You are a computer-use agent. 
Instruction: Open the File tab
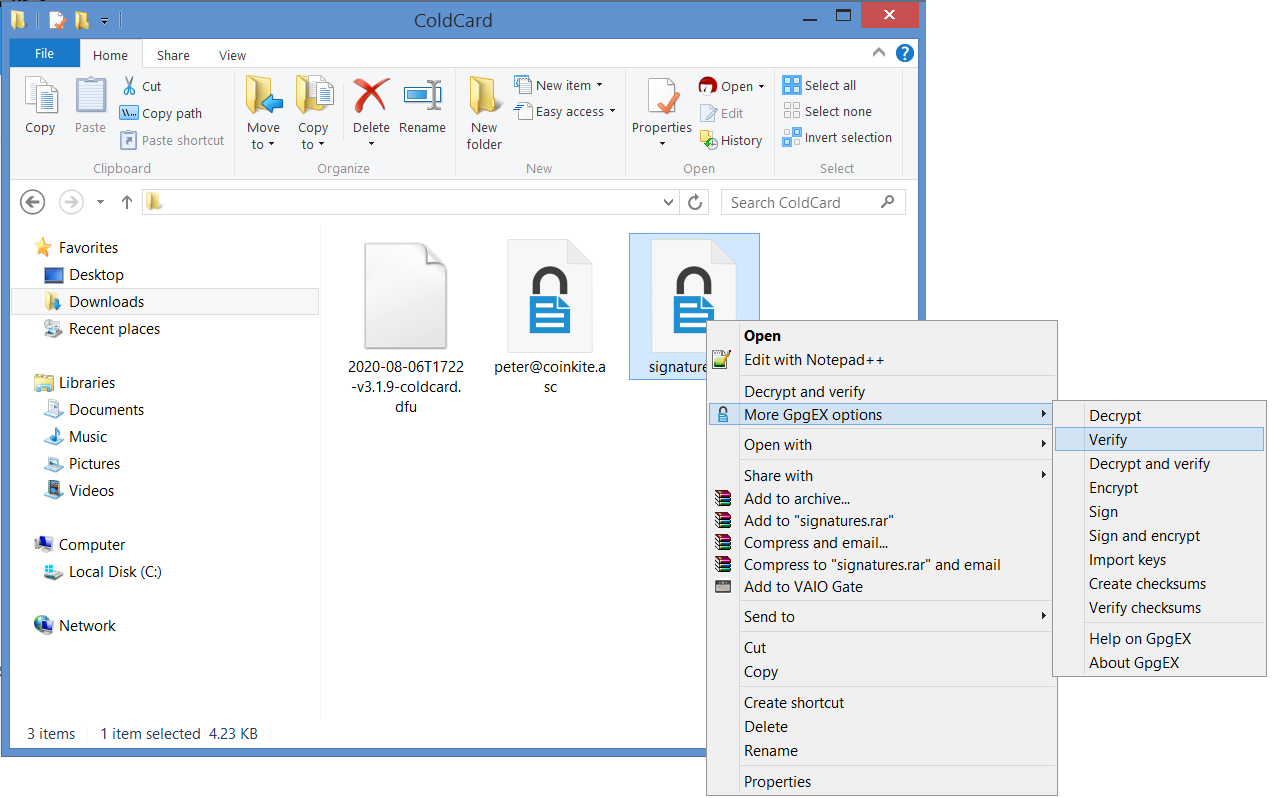(45, 54)
